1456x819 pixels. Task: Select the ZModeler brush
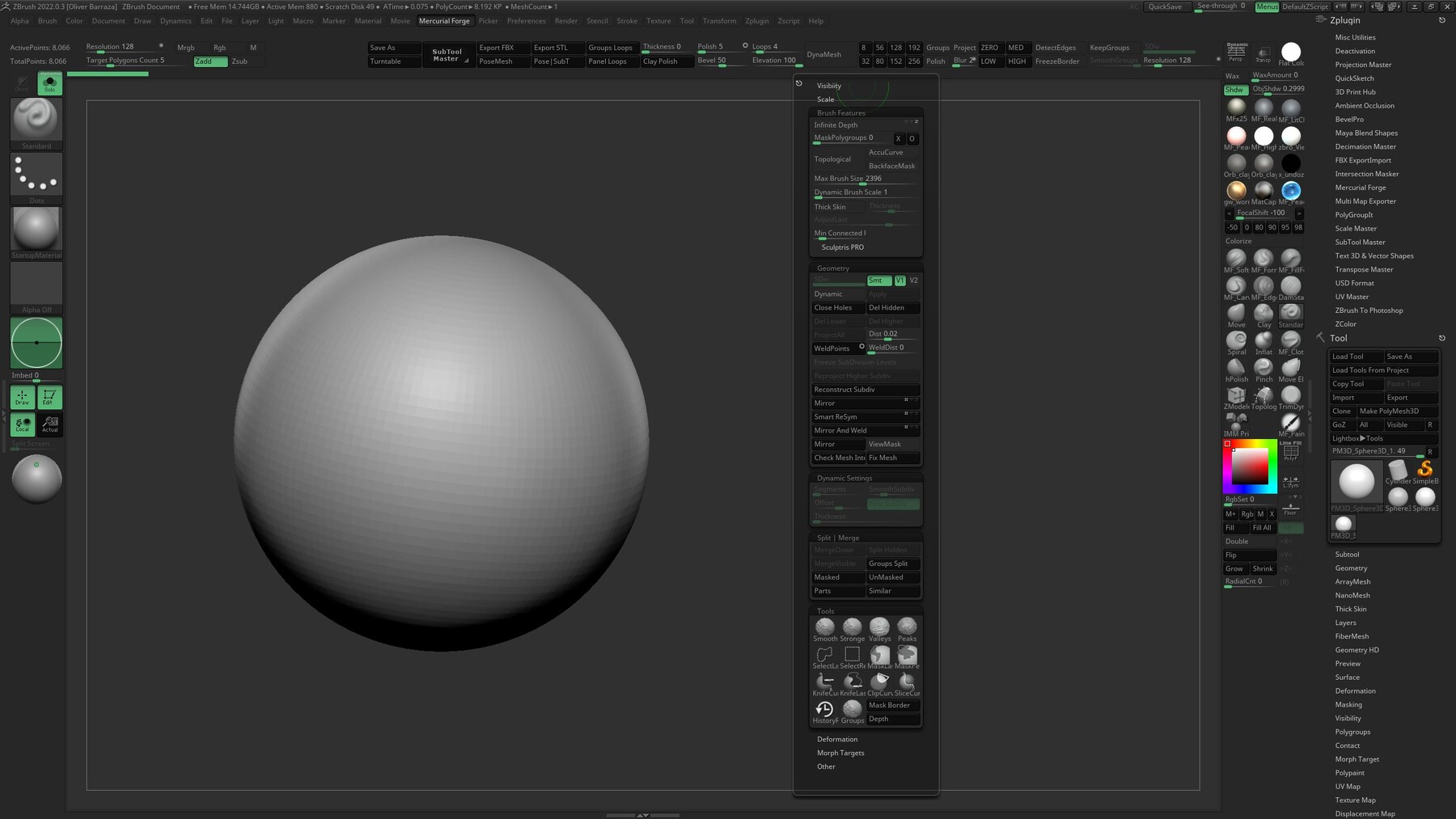[x=1236, y=395]
